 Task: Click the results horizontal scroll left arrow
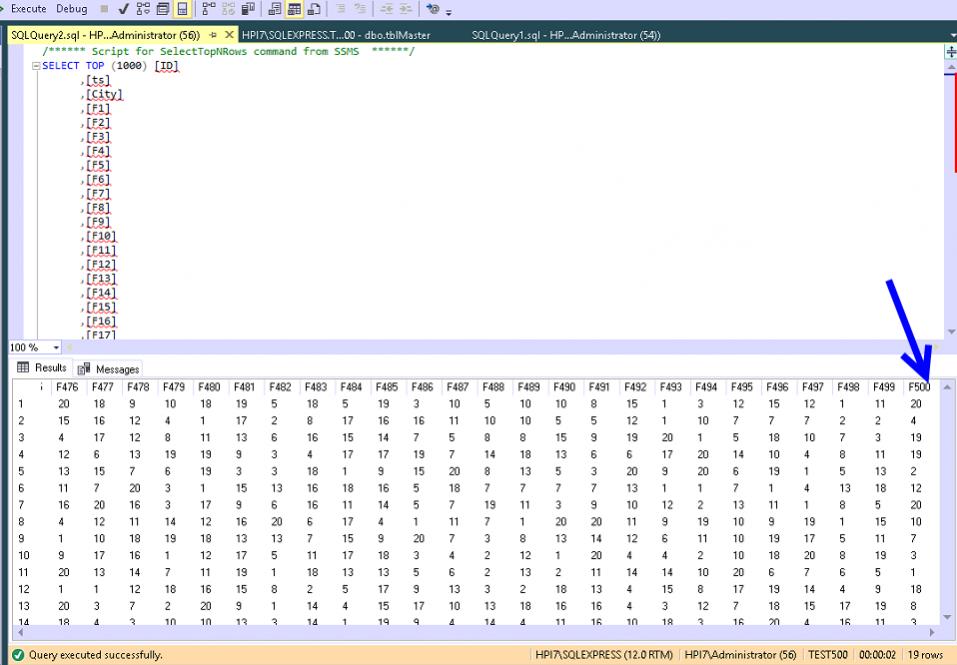pos(21,633)
